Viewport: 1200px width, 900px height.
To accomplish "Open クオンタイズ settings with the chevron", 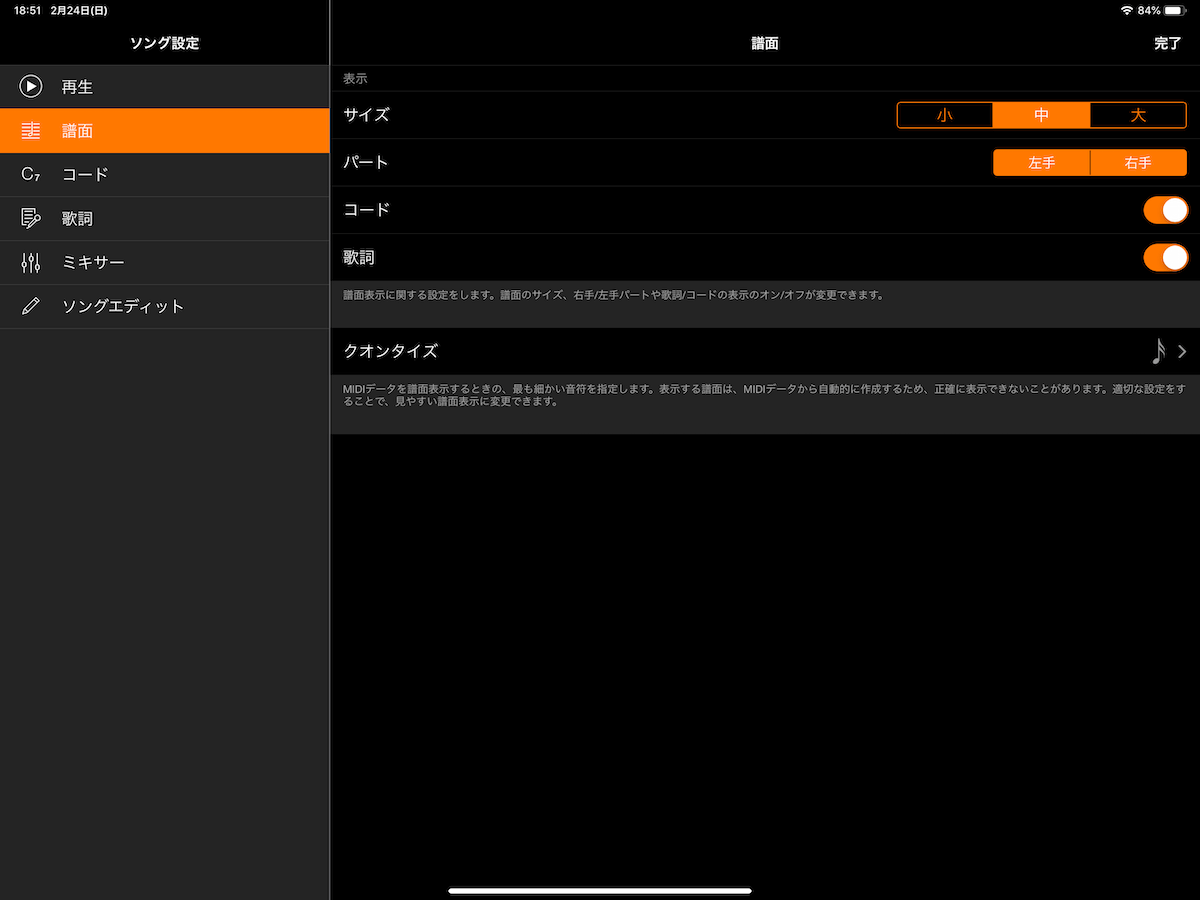I will click(1182, 351).
